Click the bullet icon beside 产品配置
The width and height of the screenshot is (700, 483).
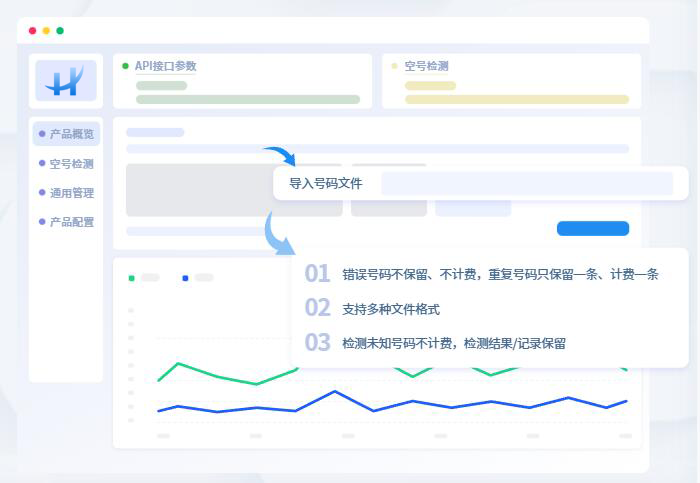click(42, 222)
